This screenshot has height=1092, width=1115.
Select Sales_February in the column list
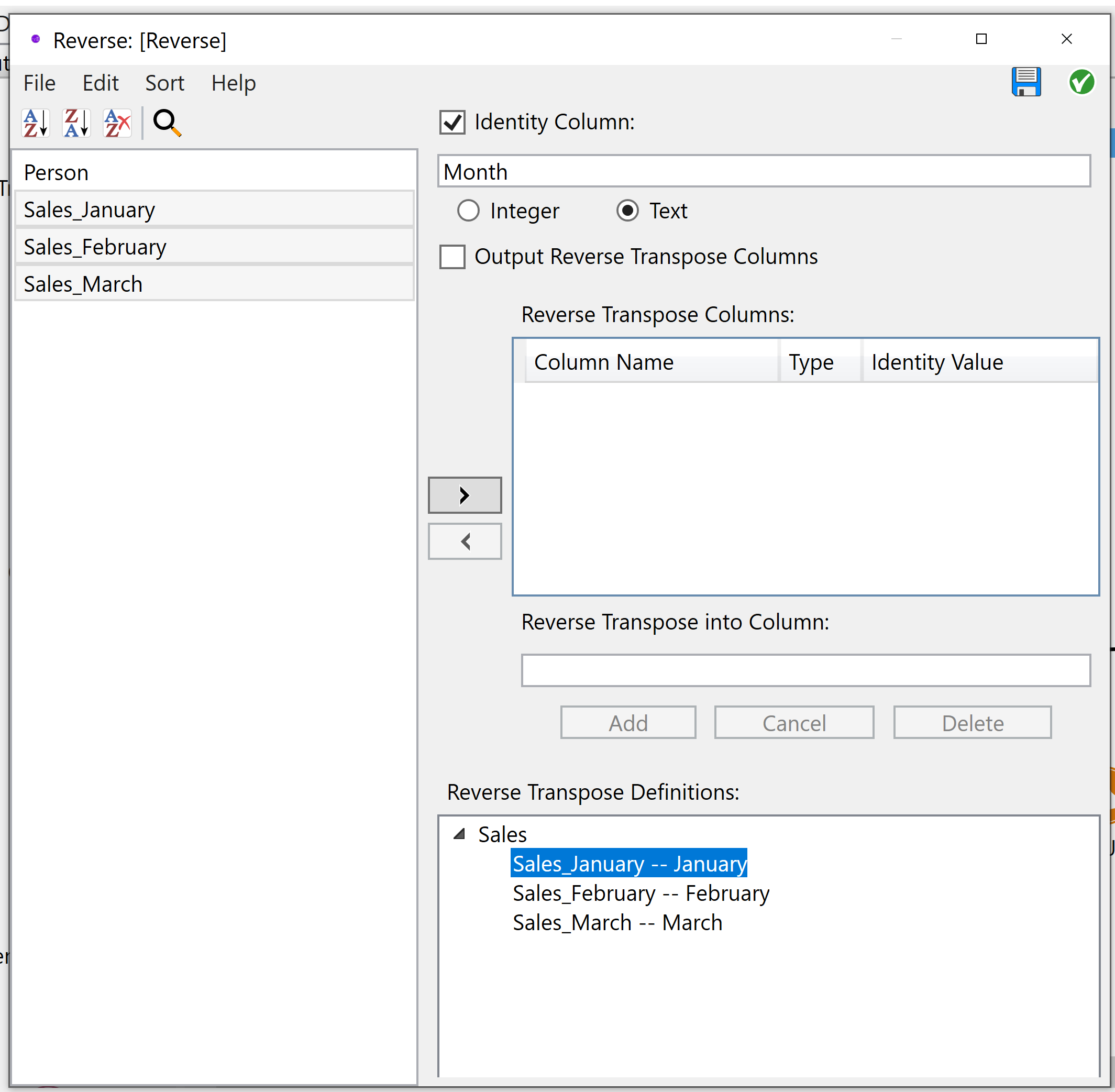pyautogui.click(x=214, y=247)
